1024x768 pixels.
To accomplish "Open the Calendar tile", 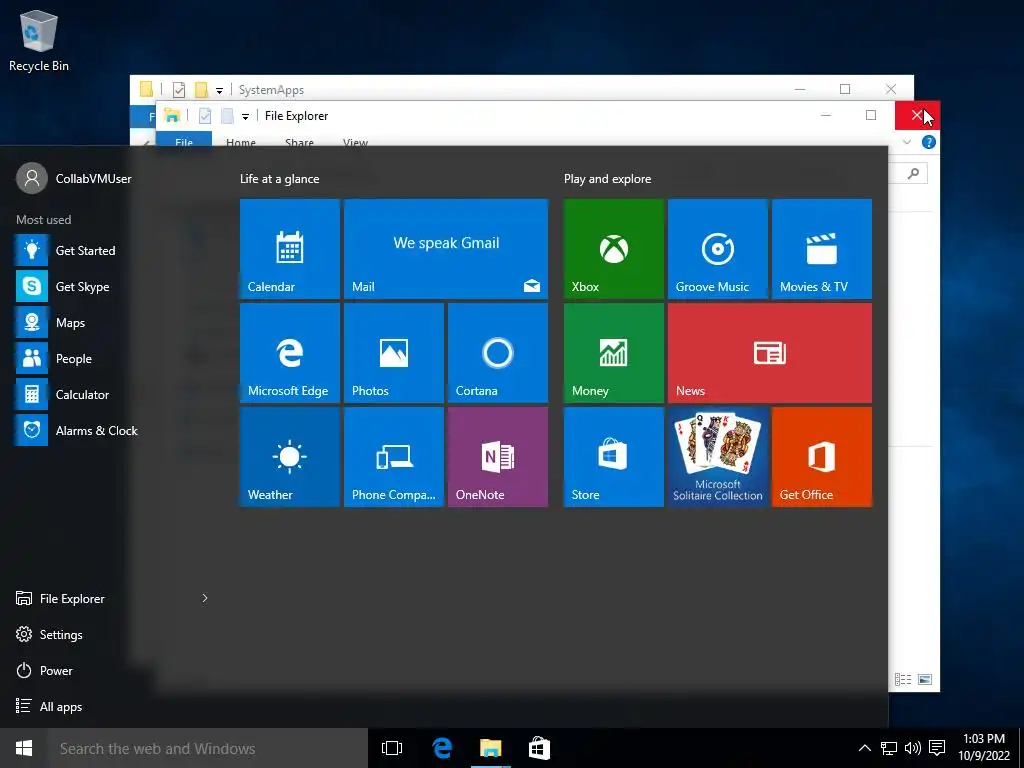I will coord(290,249).
